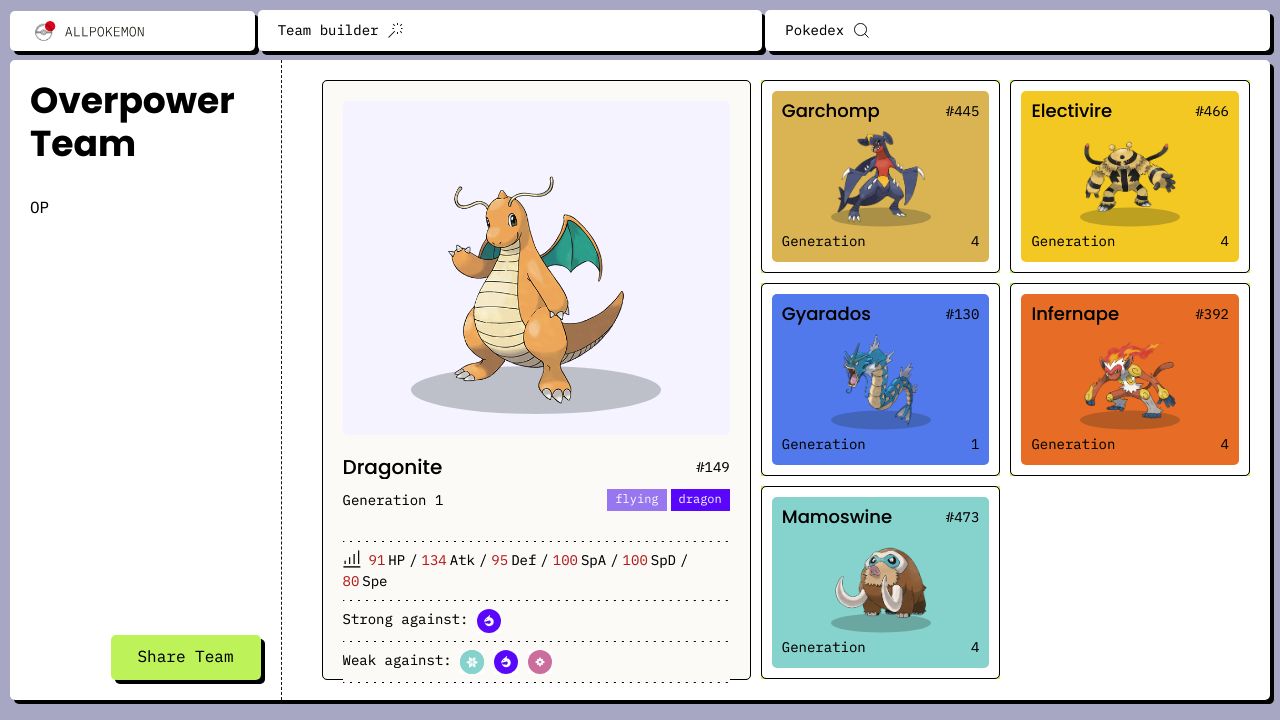Open the Pokedex tab
Image resolution: width=1280 pixels, height=720 pixels.
pyautogui.click(x=814, y=30)
